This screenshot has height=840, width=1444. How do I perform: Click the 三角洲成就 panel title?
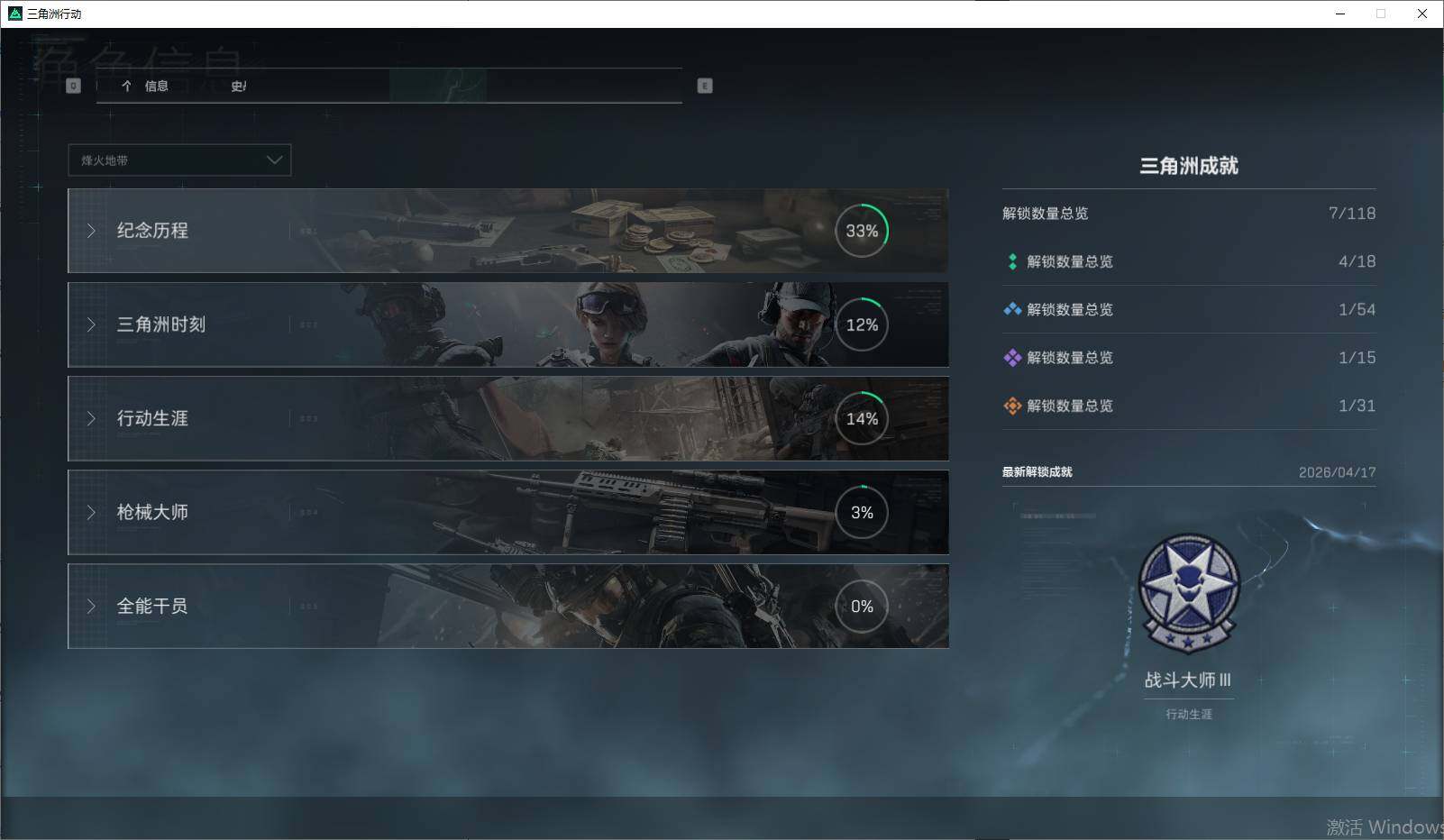click(1189, 166)
